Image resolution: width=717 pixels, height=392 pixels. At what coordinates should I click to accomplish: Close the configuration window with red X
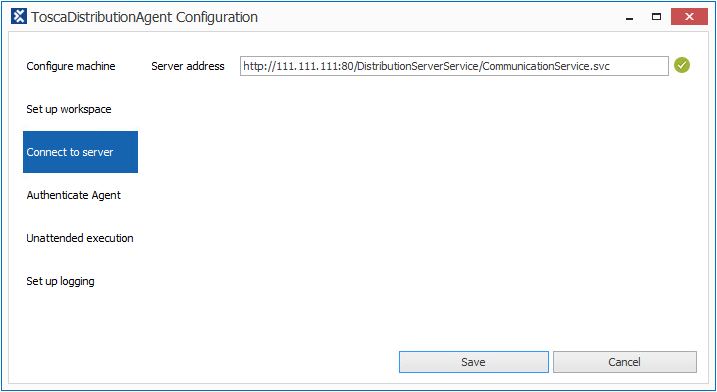[x=689, y=17]
